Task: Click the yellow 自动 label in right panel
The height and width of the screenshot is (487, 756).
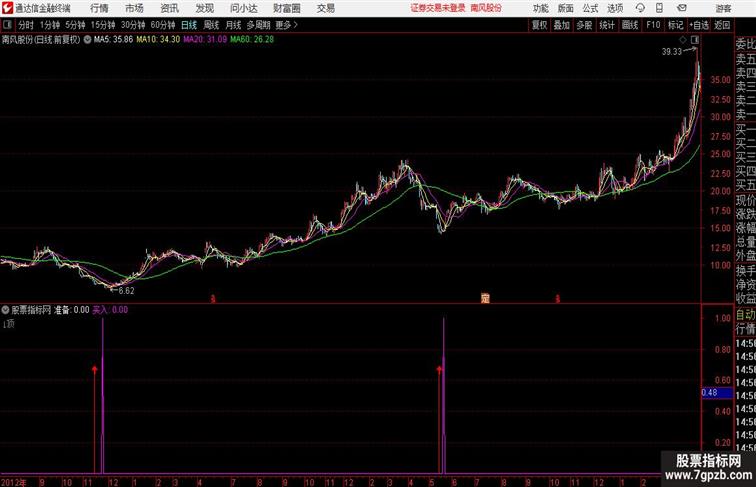Action: pos(745,315)
